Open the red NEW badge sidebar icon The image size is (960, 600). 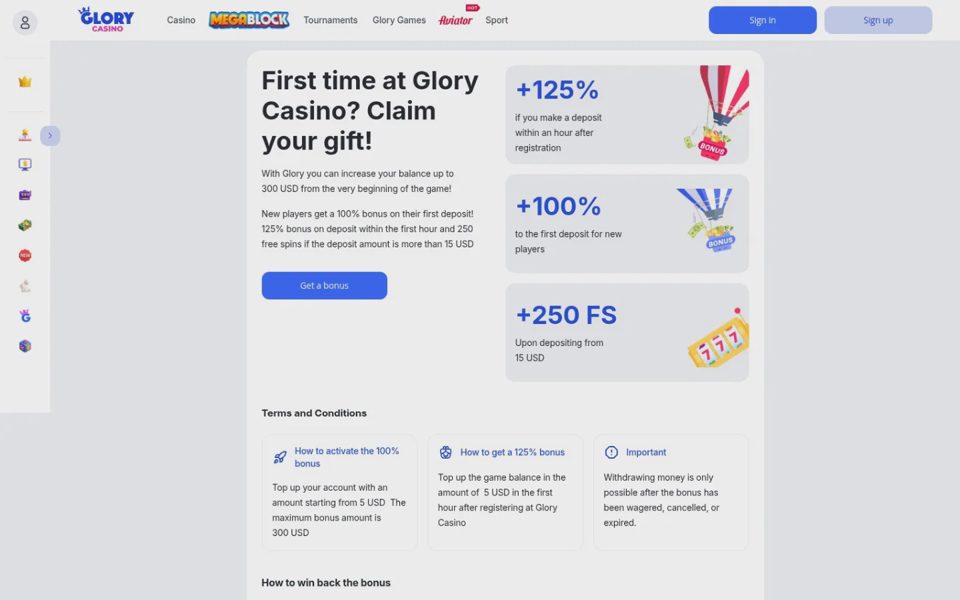click(x=25, y=255)
